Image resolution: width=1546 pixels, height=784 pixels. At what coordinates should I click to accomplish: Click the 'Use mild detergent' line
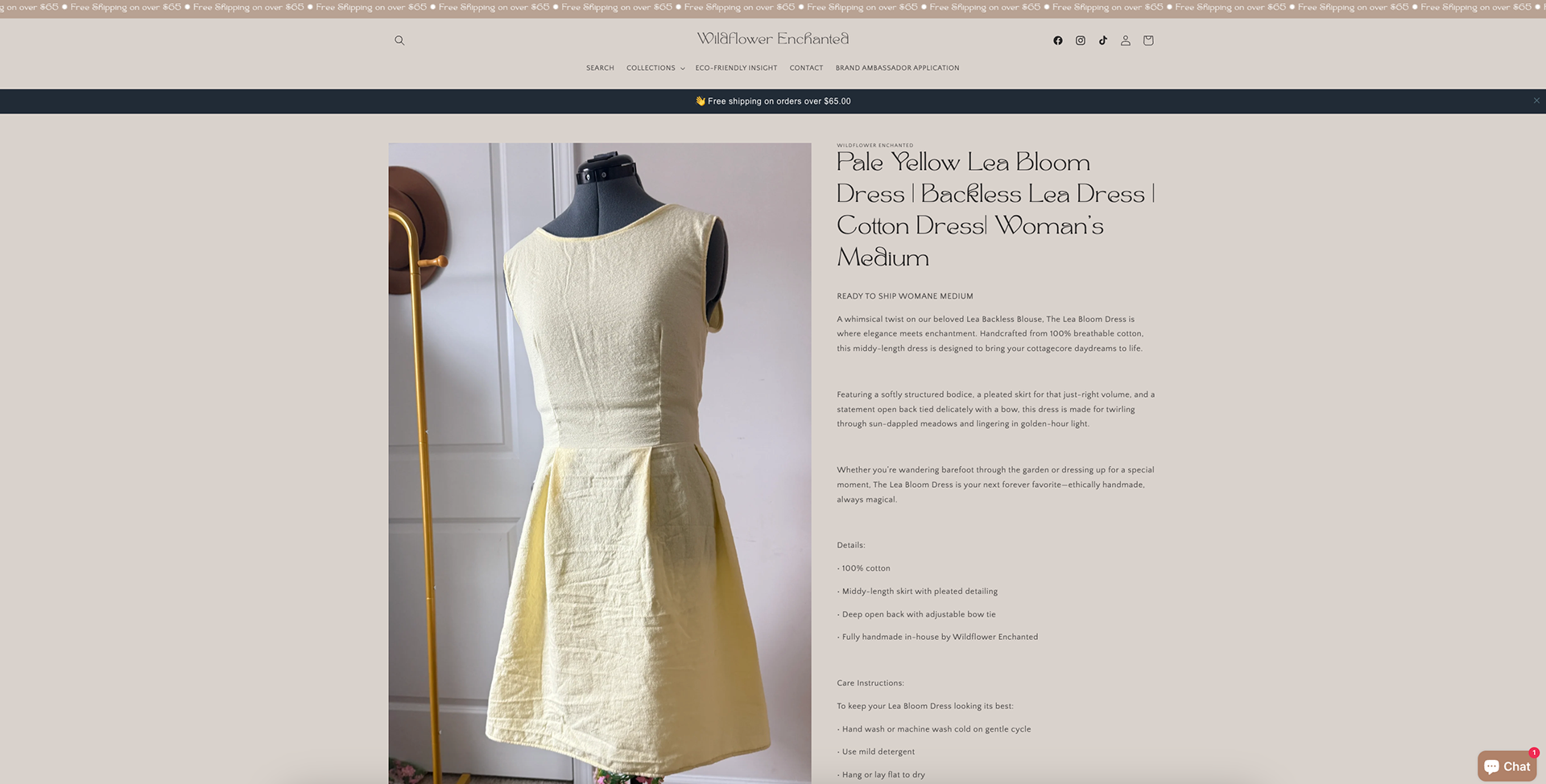coord(876,752)
